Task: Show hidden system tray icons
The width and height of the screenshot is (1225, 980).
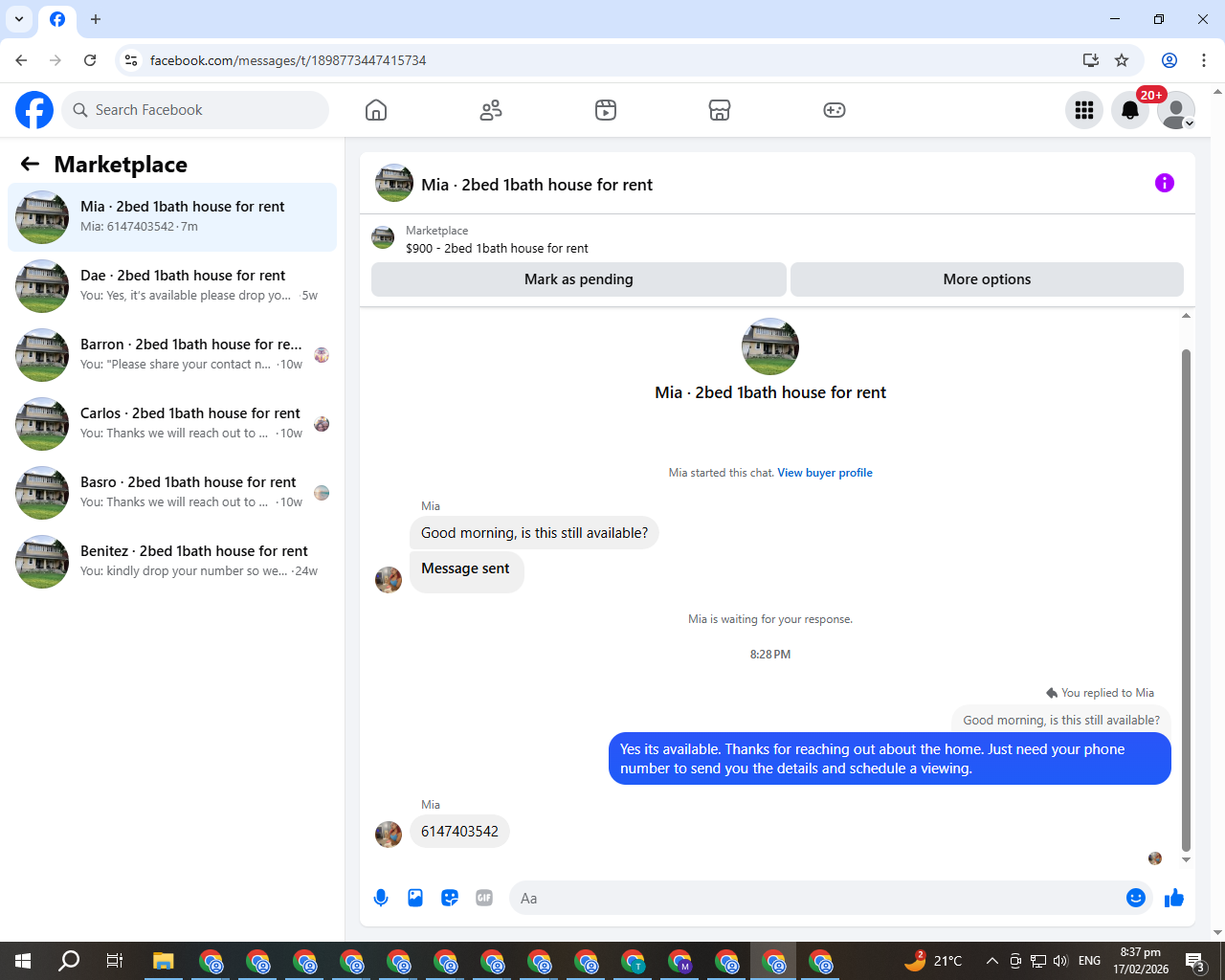Action: pos(992,961)
